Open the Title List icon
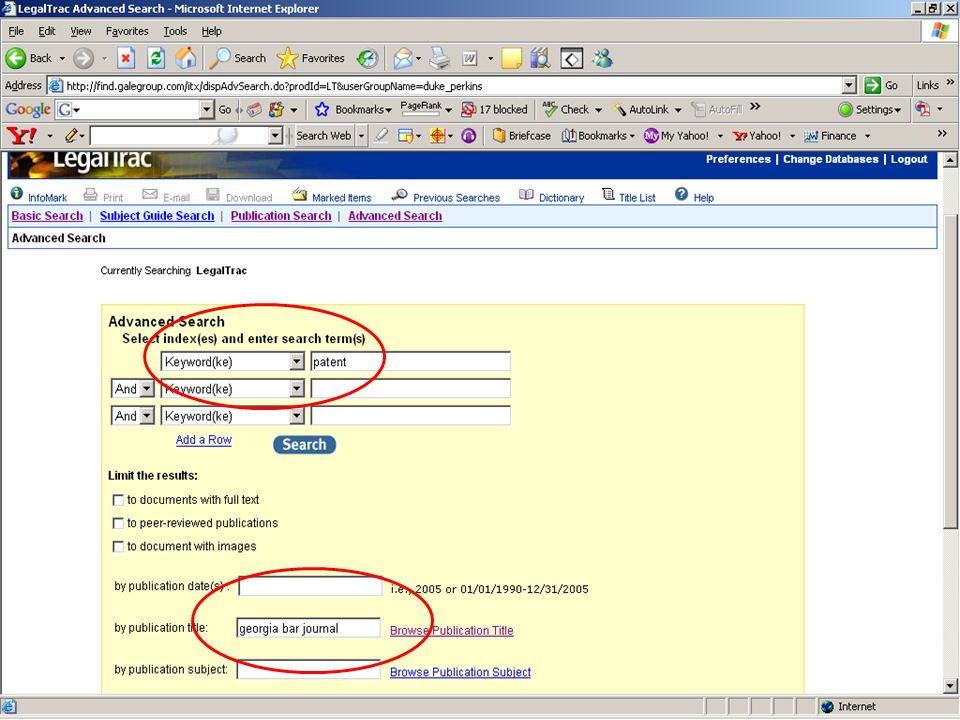 (x=608, y=195)
